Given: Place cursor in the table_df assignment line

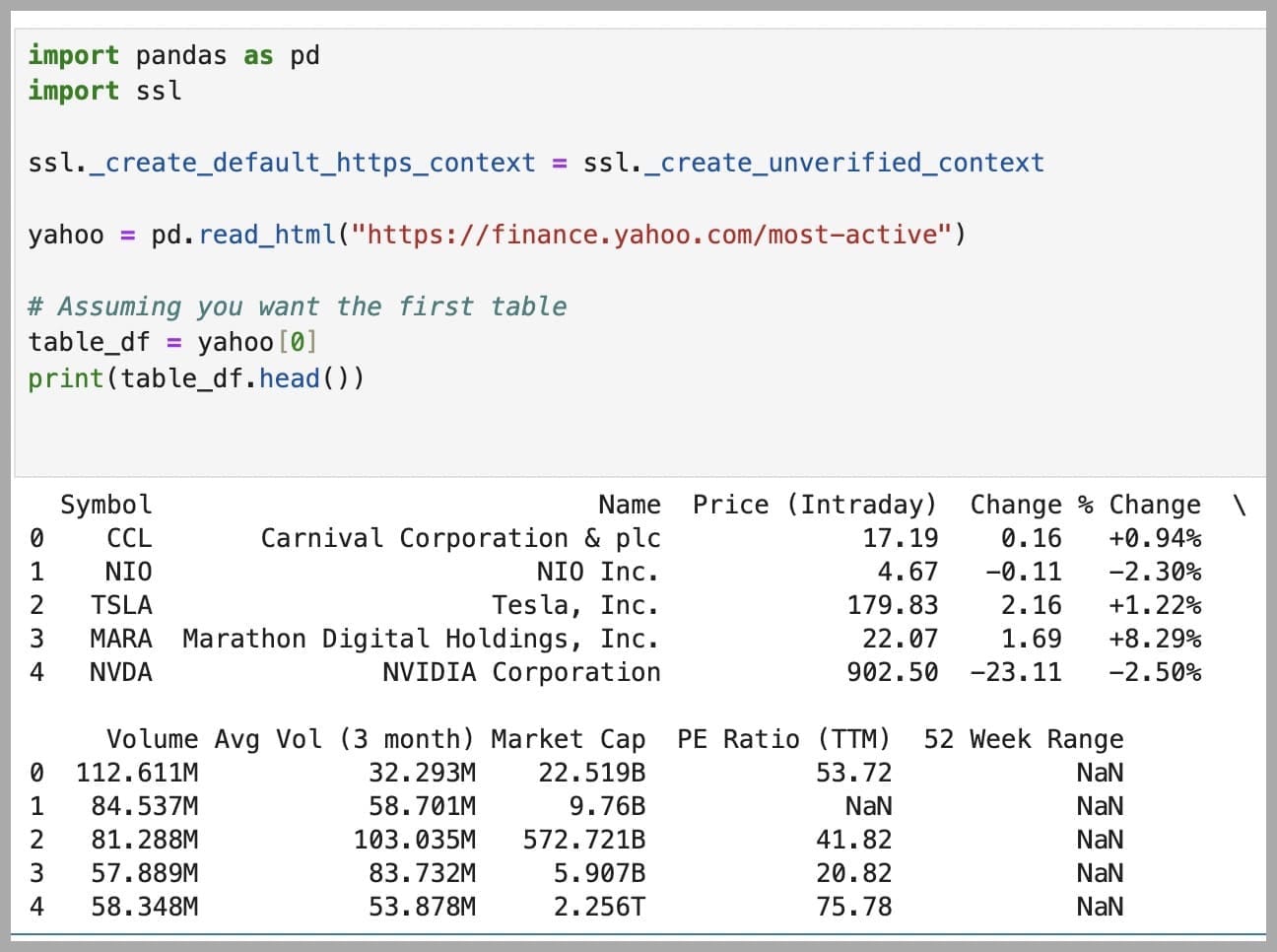Looking at the screenshot, I should point(172,342).
